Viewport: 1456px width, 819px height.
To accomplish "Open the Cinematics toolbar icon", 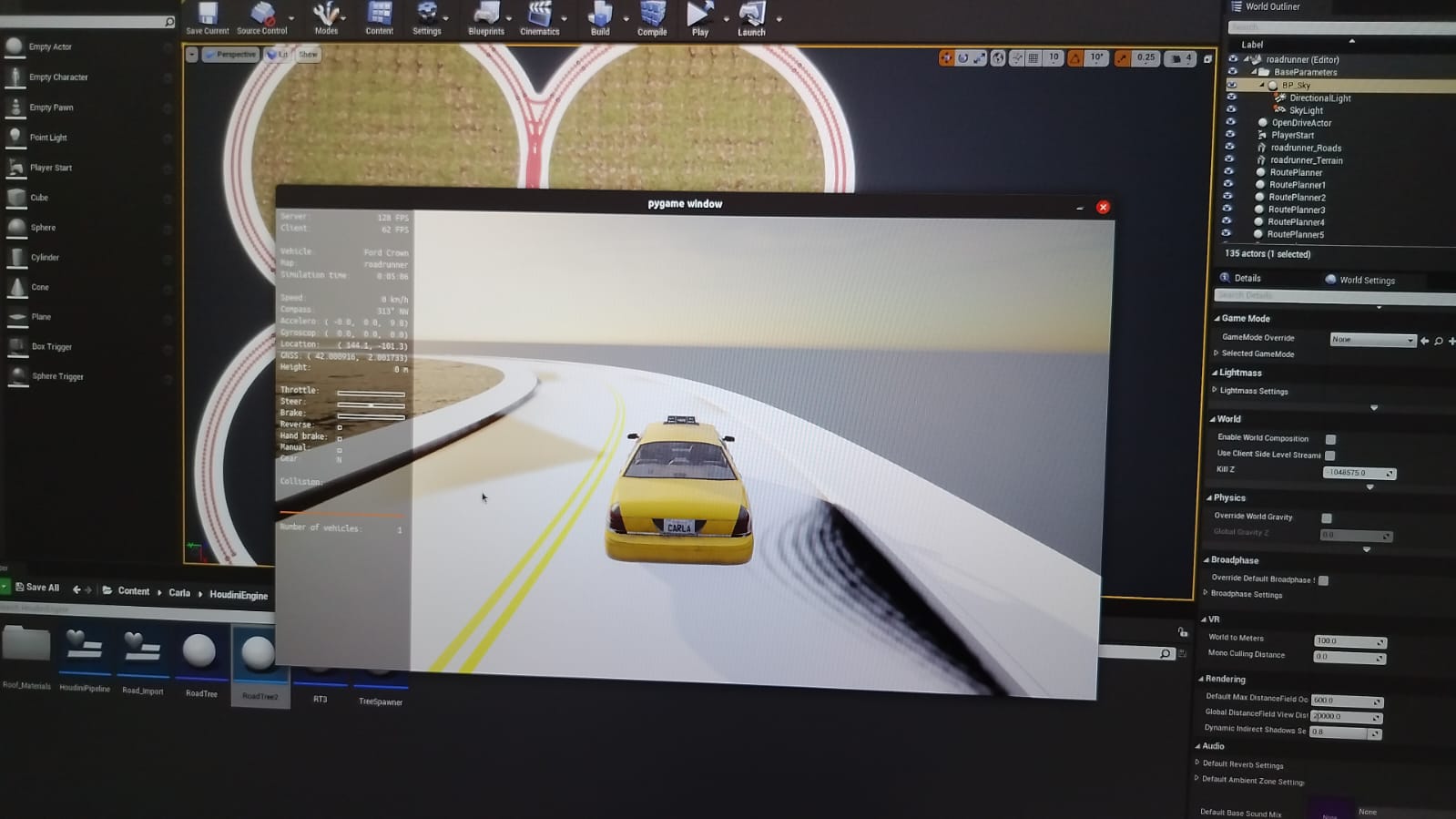I will point(540,18).
